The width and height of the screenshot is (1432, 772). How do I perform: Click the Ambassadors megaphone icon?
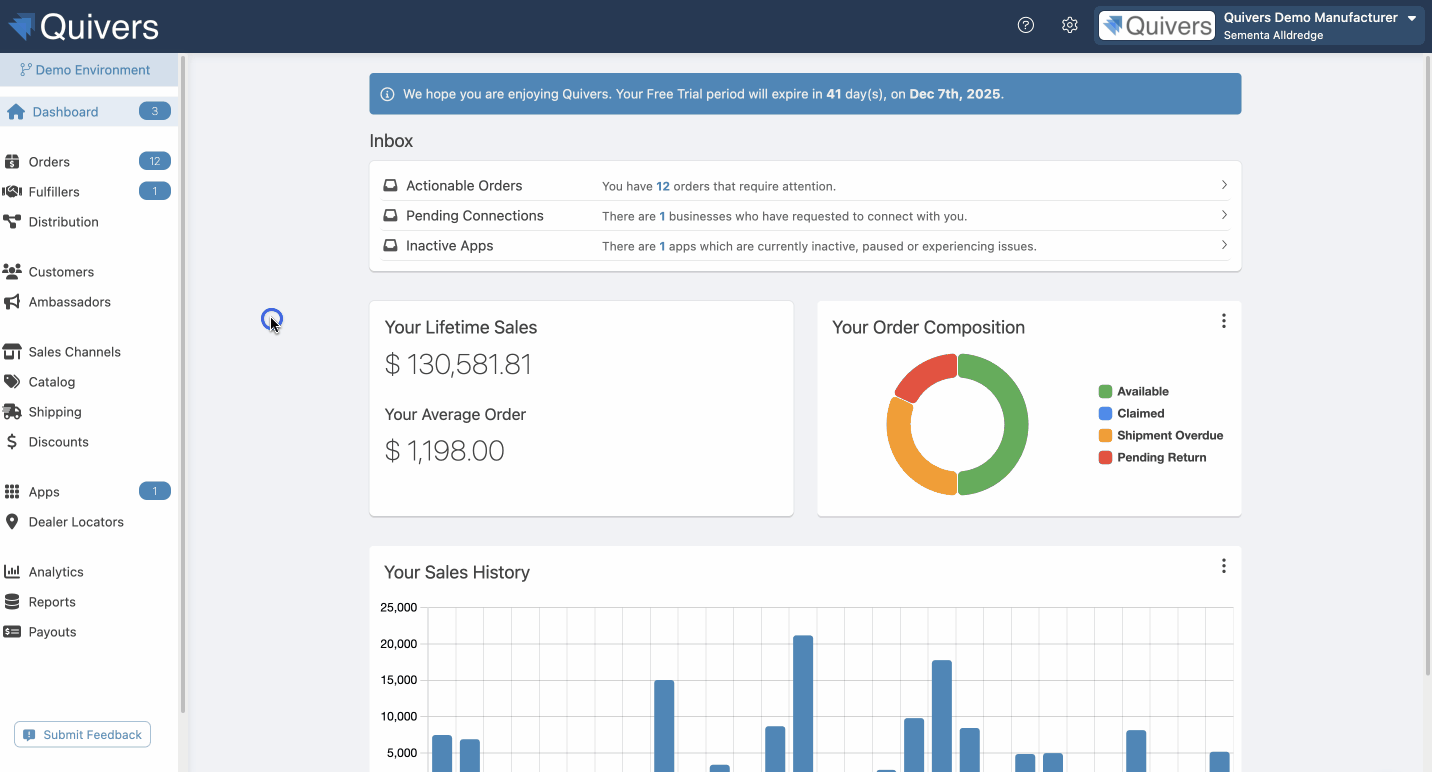(12, 302)
